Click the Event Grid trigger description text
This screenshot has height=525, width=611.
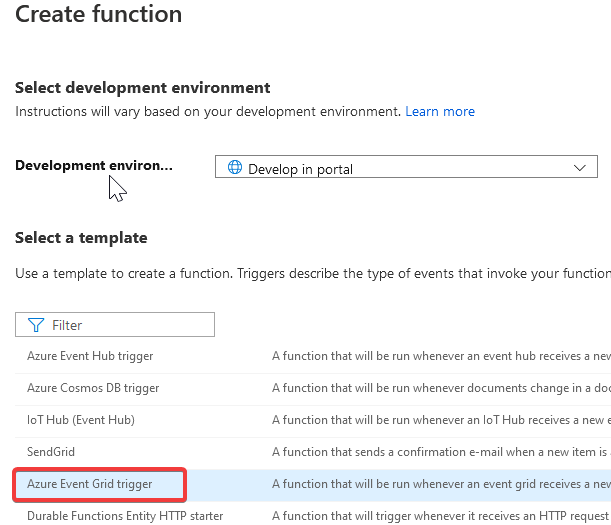click(x=441, y=484)
